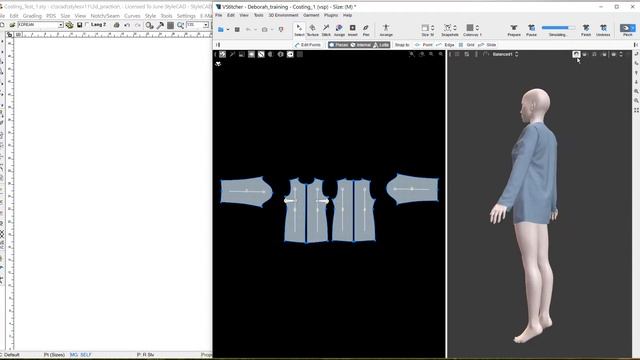Open the Size M selector
Viewport: 640px width, 360px height.
tap(427, 29)
